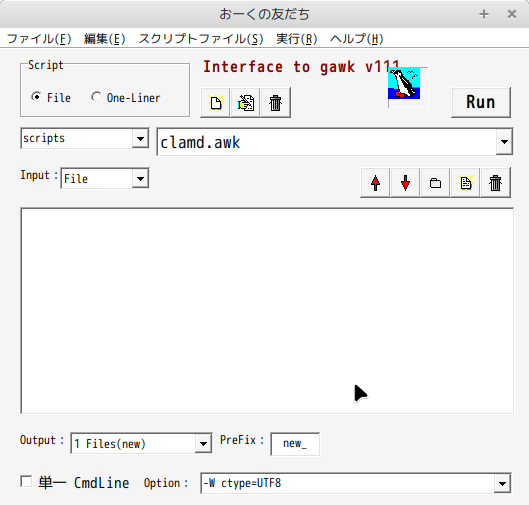Open the ヘルプ(H) menu

(357, 39)
